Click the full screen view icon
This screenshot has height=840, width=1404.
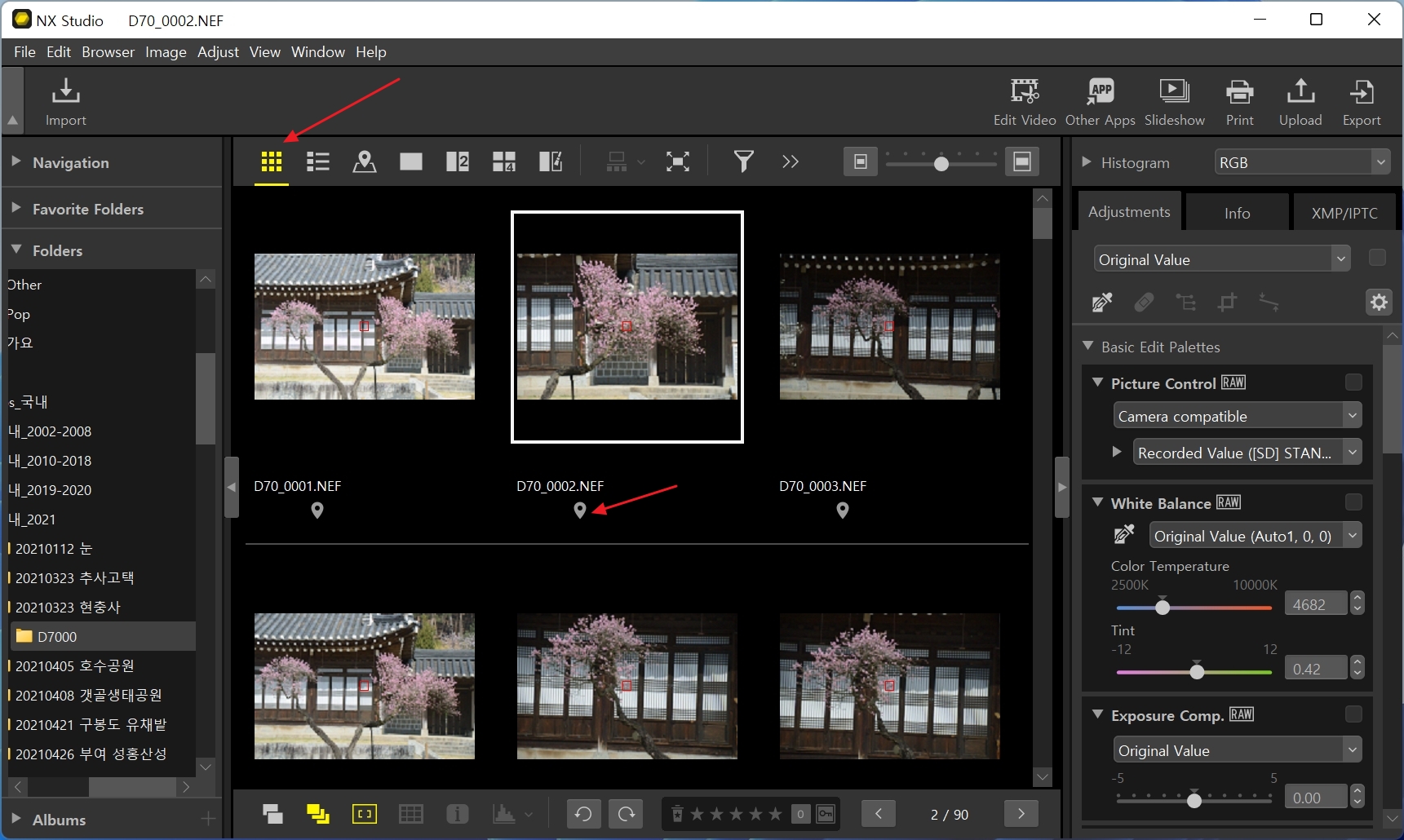point(678,161)
